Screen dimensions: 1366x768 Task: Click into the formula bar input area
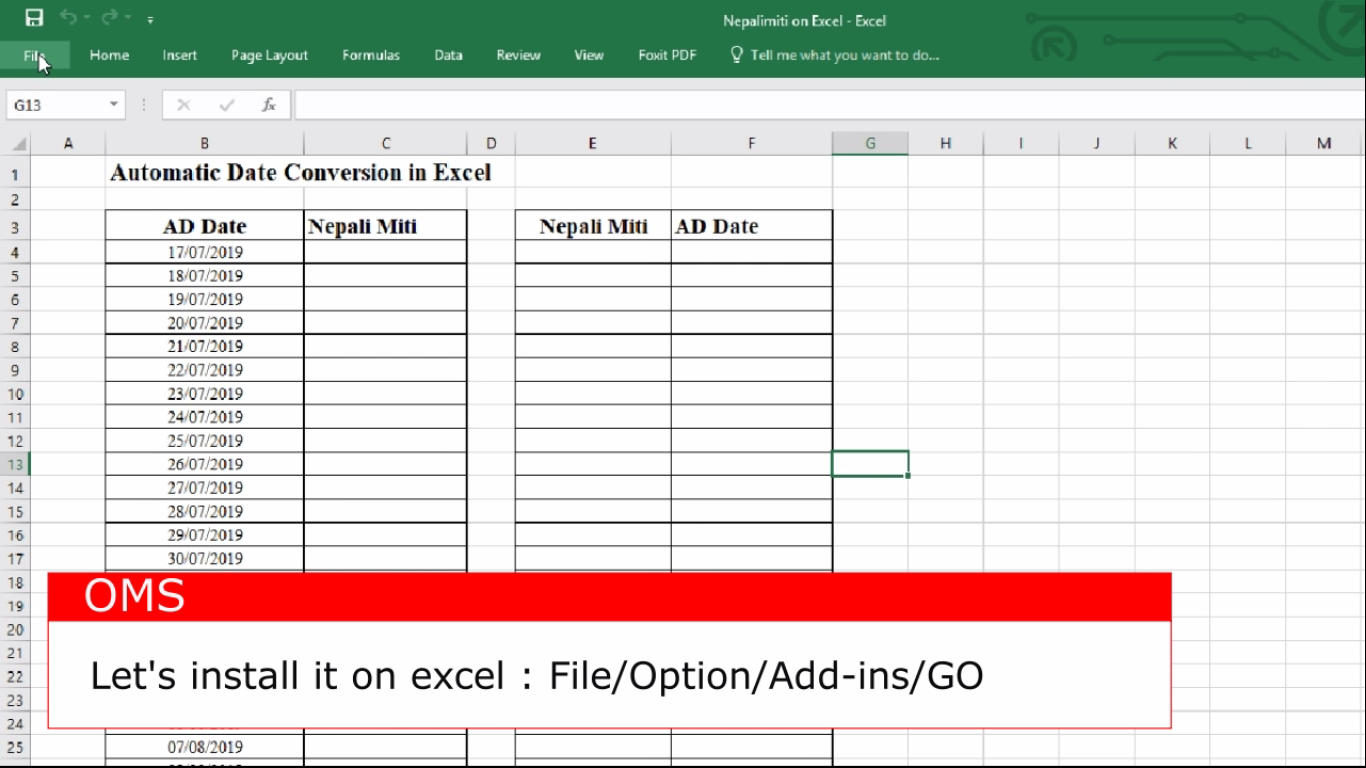click(x=829, y=105)
